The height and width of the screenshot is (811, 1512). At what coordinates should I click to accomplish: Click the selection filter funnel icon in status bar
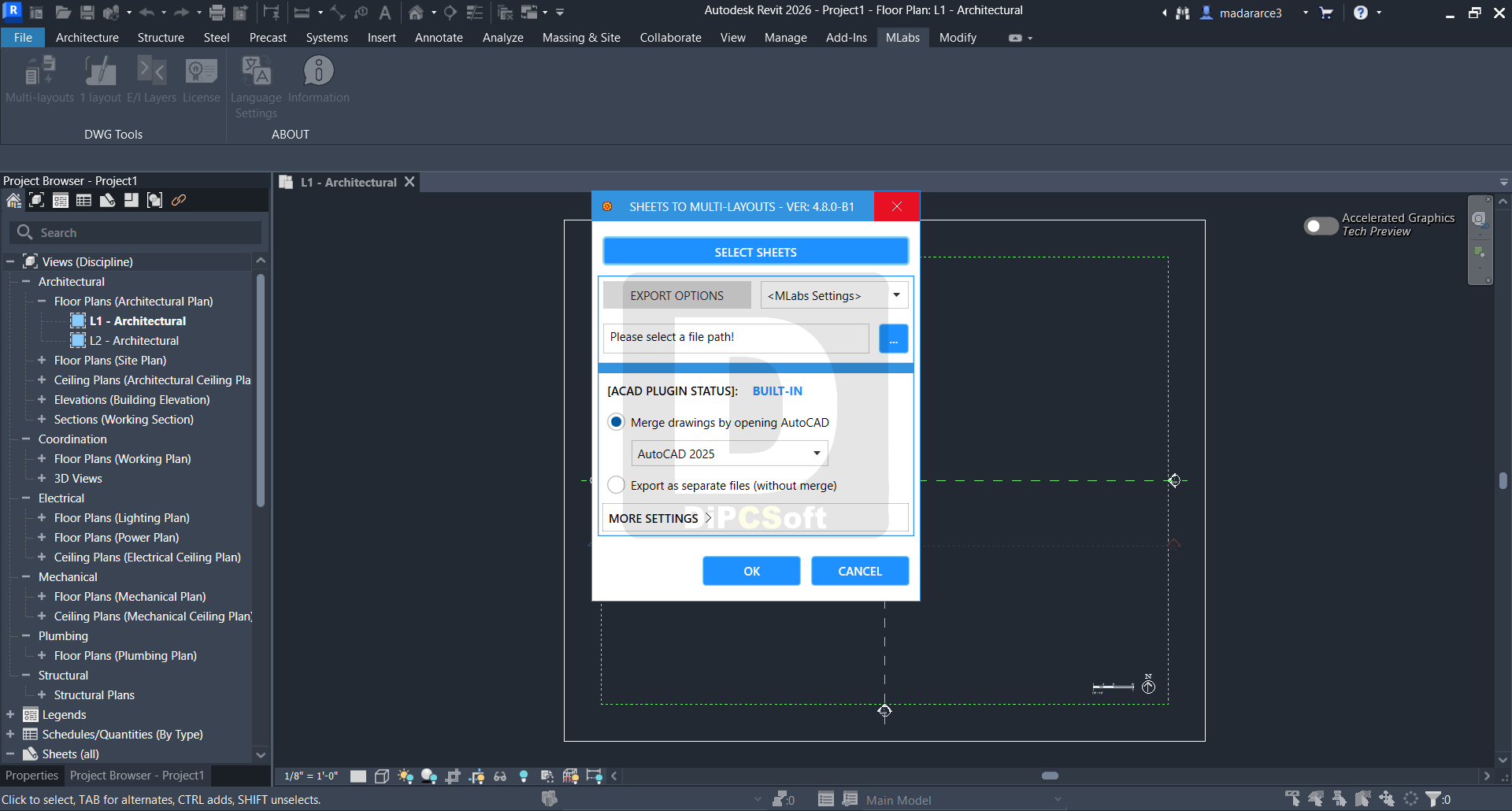pos(1434,799)
